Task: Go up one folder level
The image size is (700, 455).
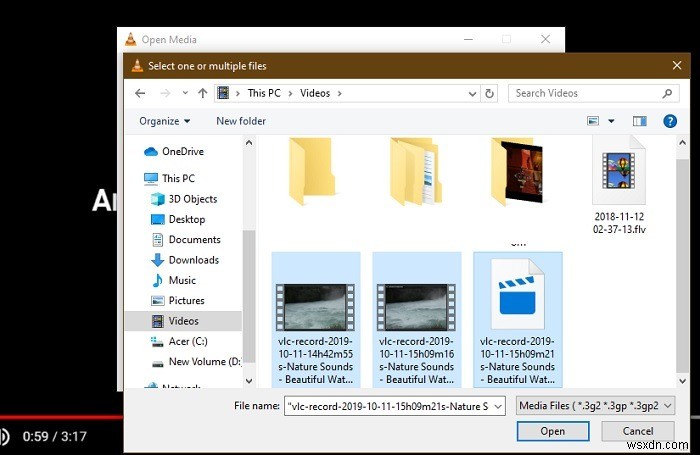Action: [203, 93]
